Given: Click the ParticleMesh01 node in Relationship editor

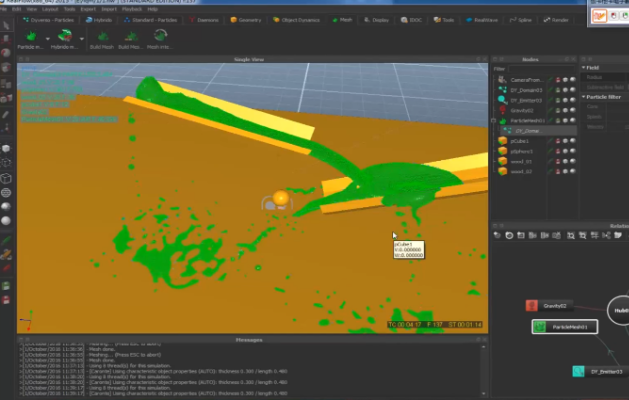Looking at the screenshot, I should [564, 327].
